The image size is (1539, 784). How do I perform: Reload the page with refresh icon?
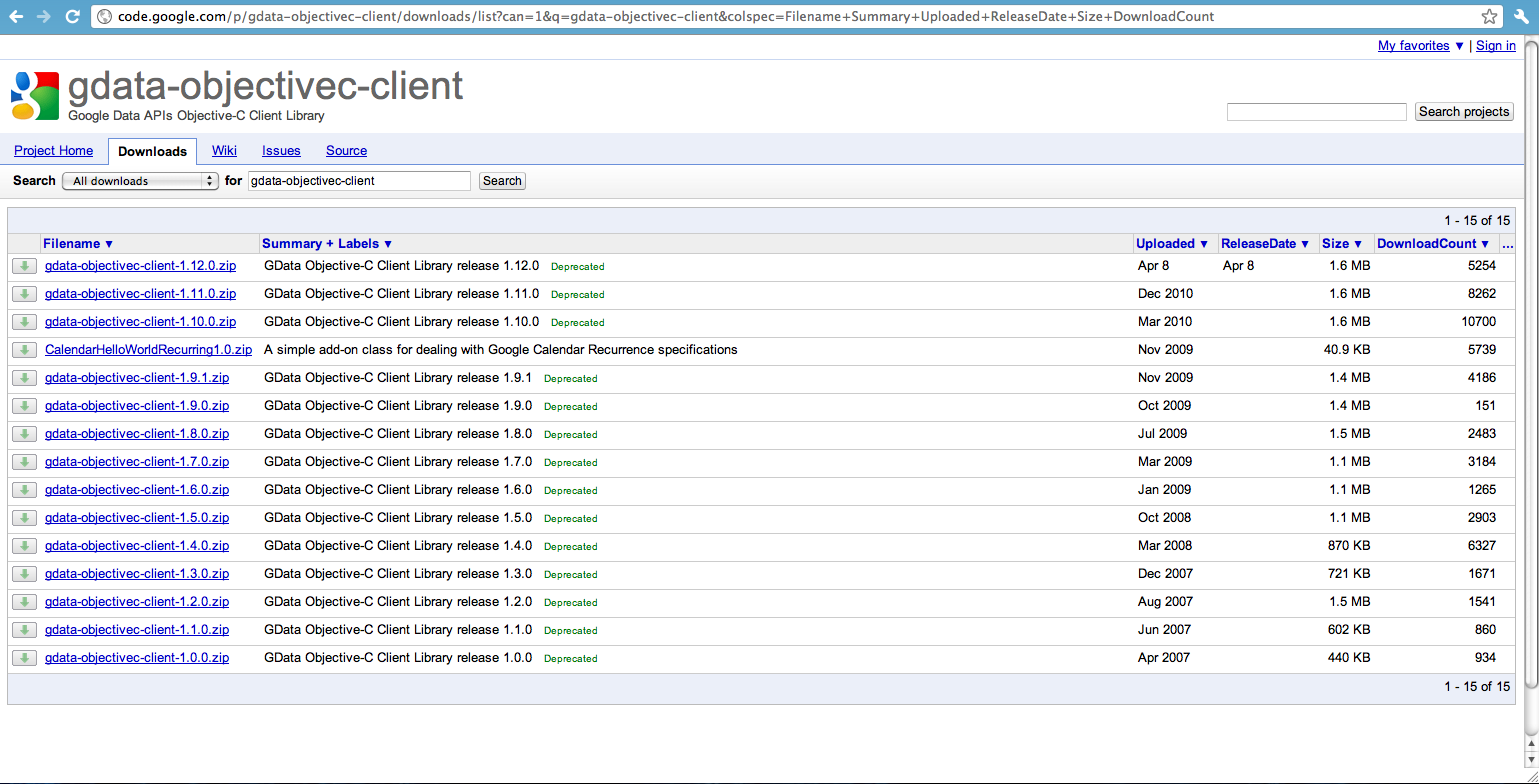(72, 16)
